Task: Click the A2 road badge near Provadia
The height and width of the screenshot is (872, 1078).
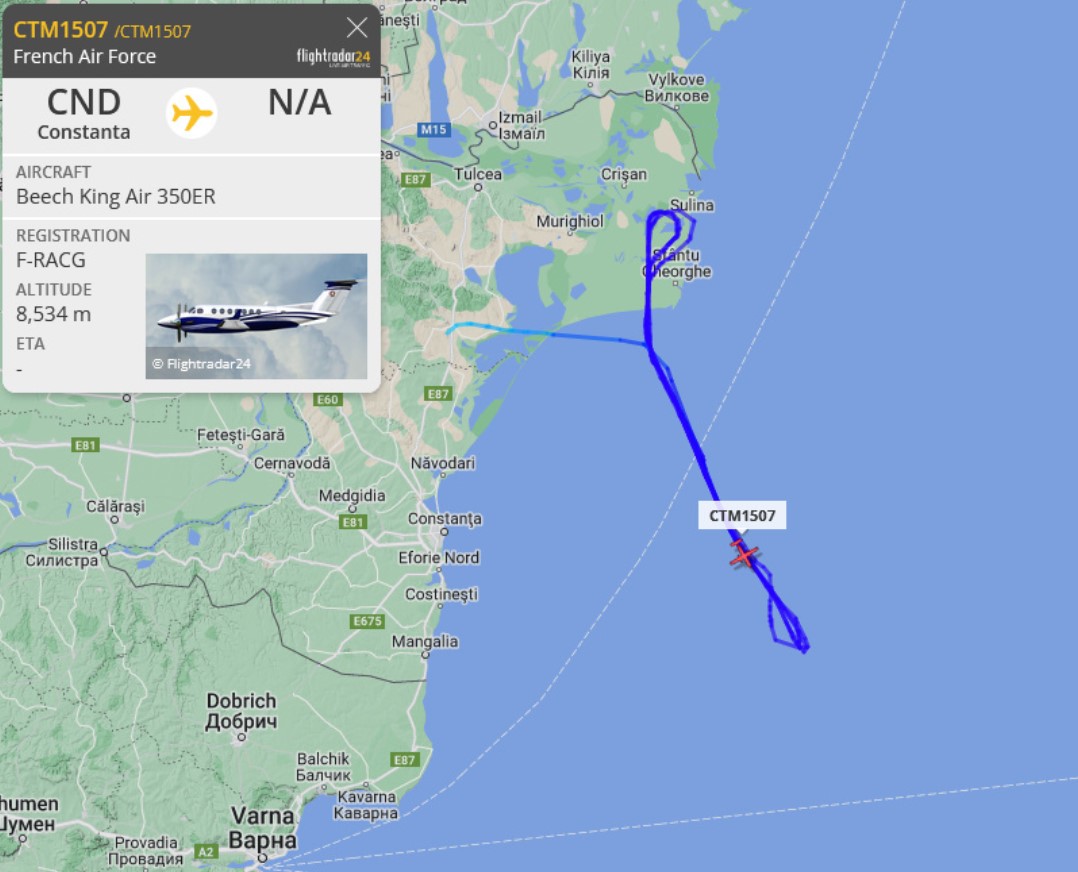Action: (206, 851)
